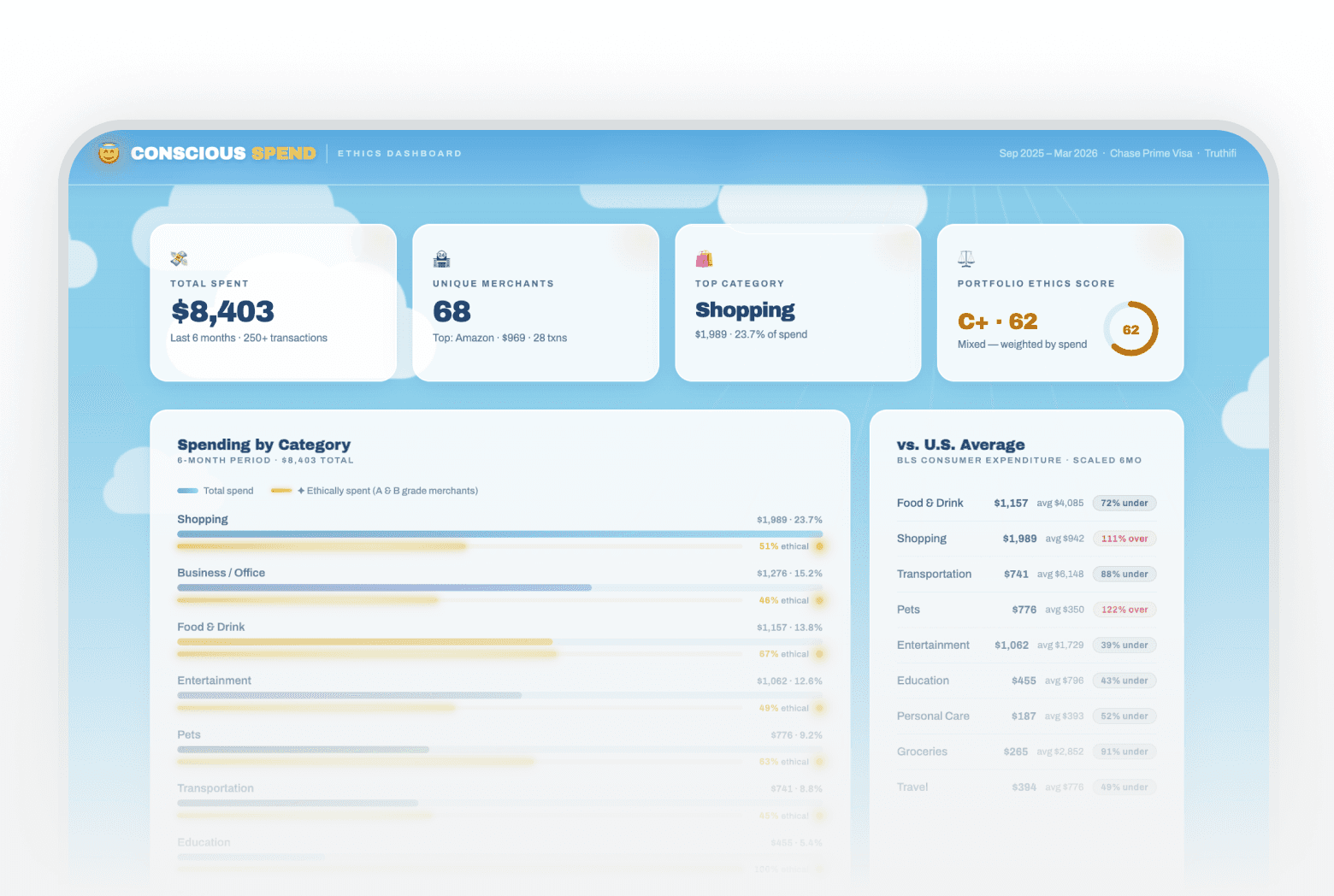Screen dimensions: 1334x896
Task: Click the Entertainment total spend bar
Action: coord(349,696)
